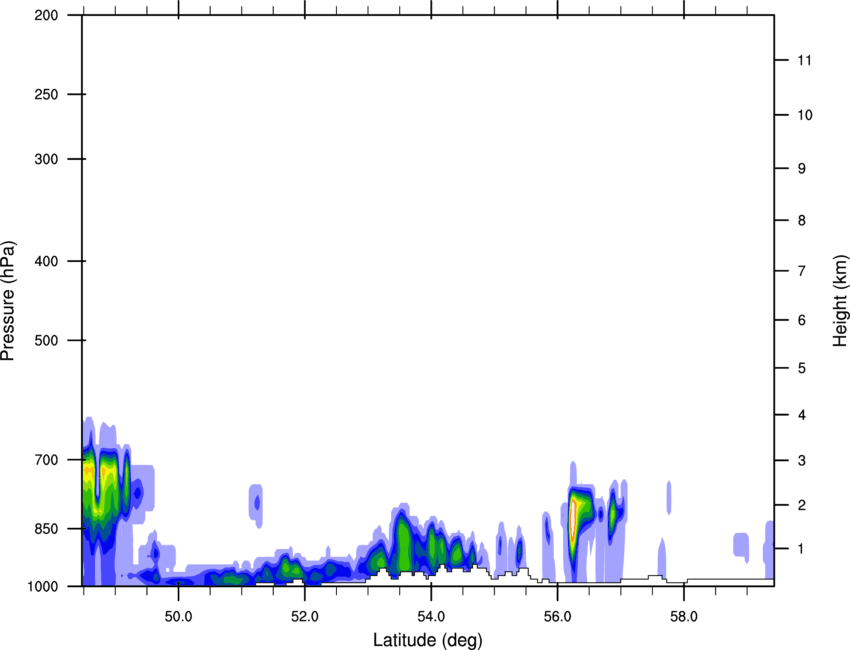The height and width of the screenshot is (650, 850).
Task: Click the 1 km height label
Action: click(x=802, y=549)
